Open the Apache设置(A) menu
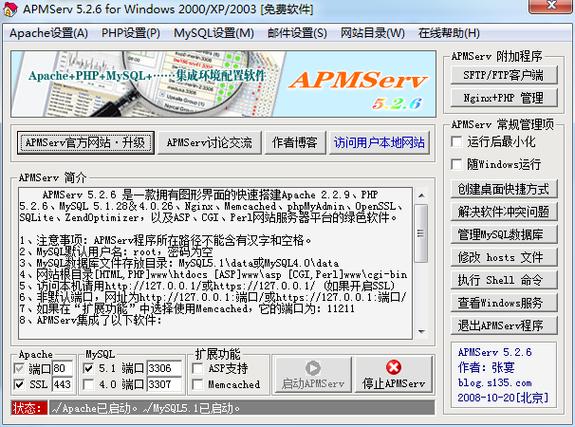Screen dimensions: 575x427 (49, 33)
